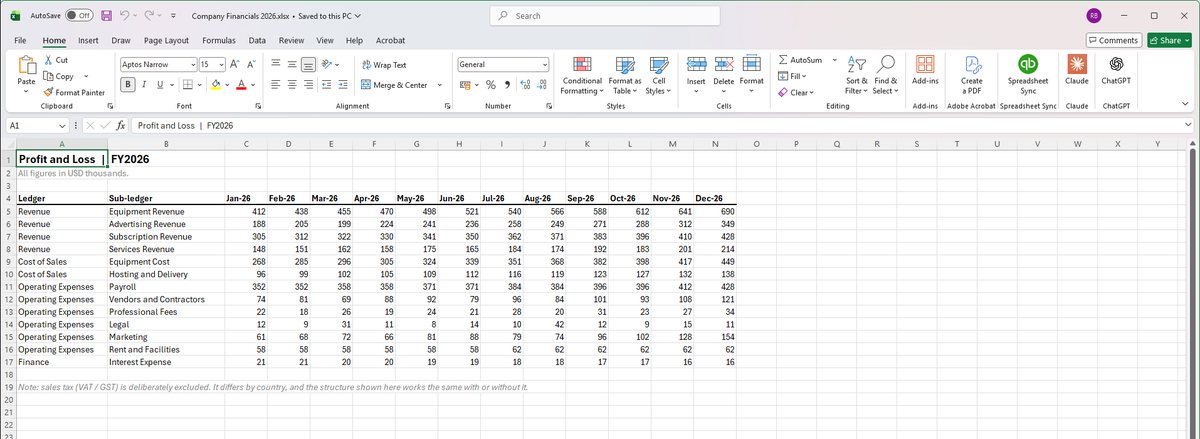Screen dimensions: 1200x439
Task: Click the AutoSum sigma icon
Action: tap(784, 60)
